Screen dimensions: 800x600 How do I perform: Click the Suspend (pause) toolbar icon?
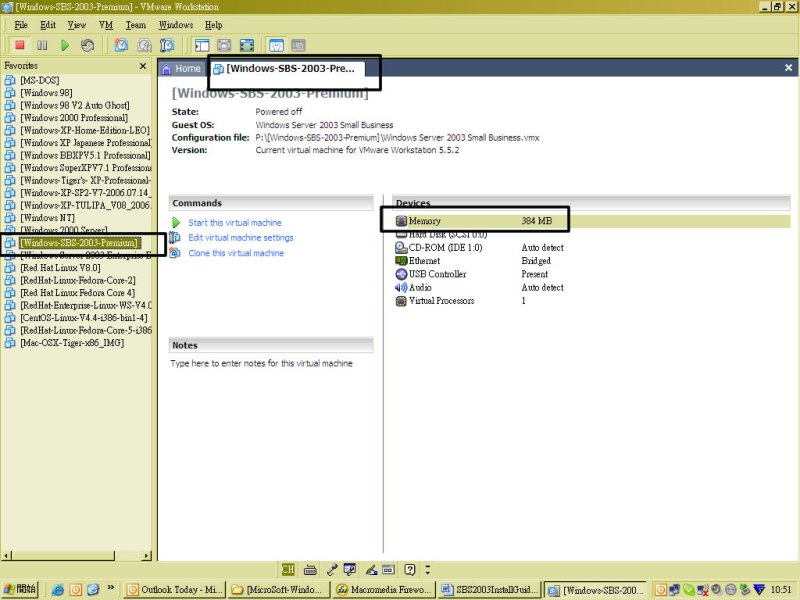click(42, 45)
